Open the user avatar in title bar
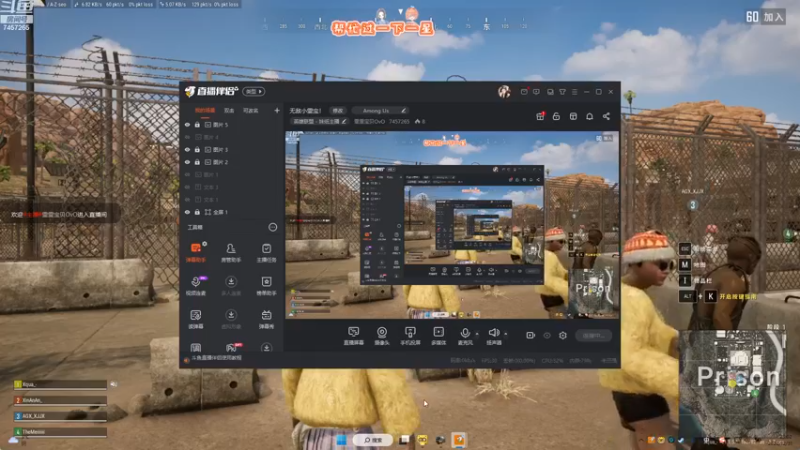Screen dimensions: 800x450 tap(504, 92)
